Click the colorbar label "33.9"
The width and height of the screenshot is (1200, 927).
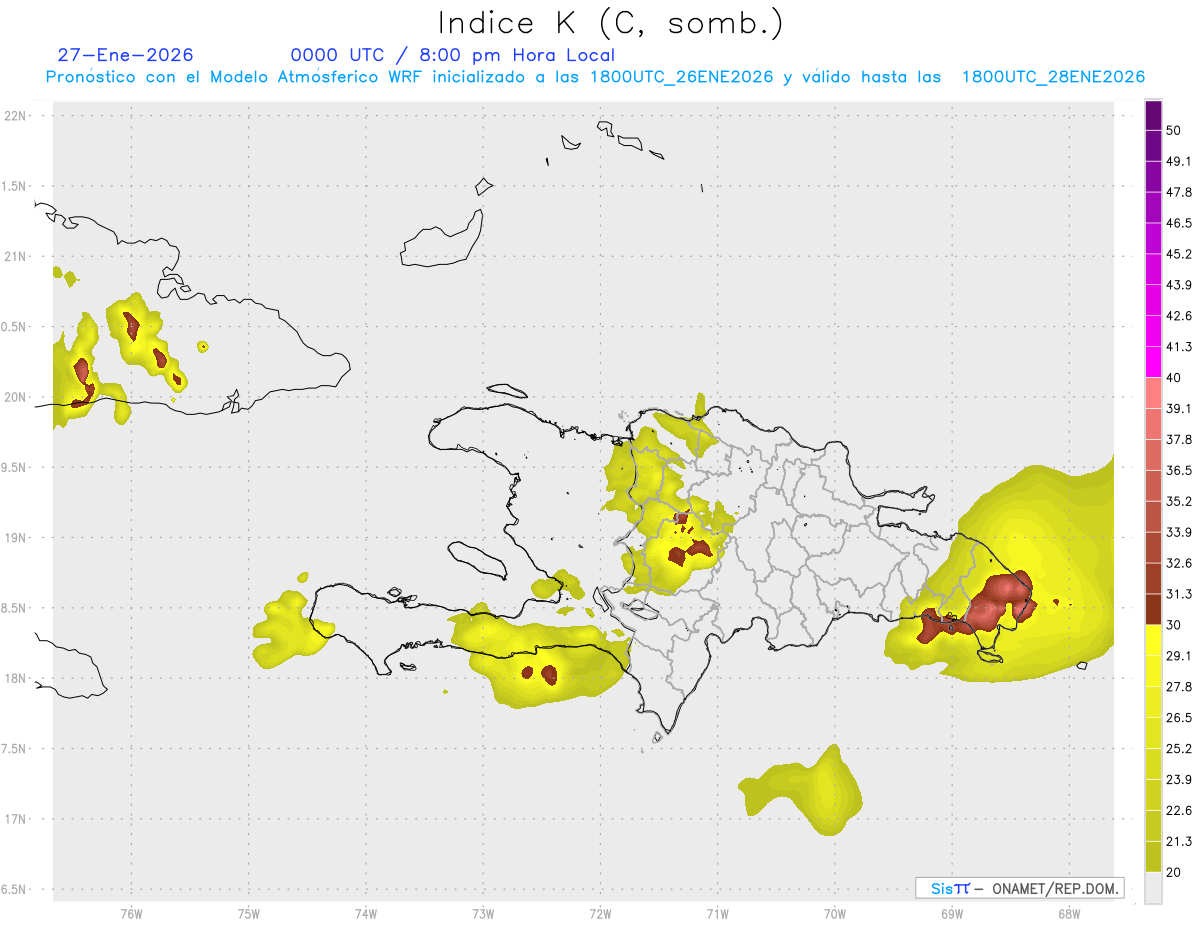[x=1179, y=532]
